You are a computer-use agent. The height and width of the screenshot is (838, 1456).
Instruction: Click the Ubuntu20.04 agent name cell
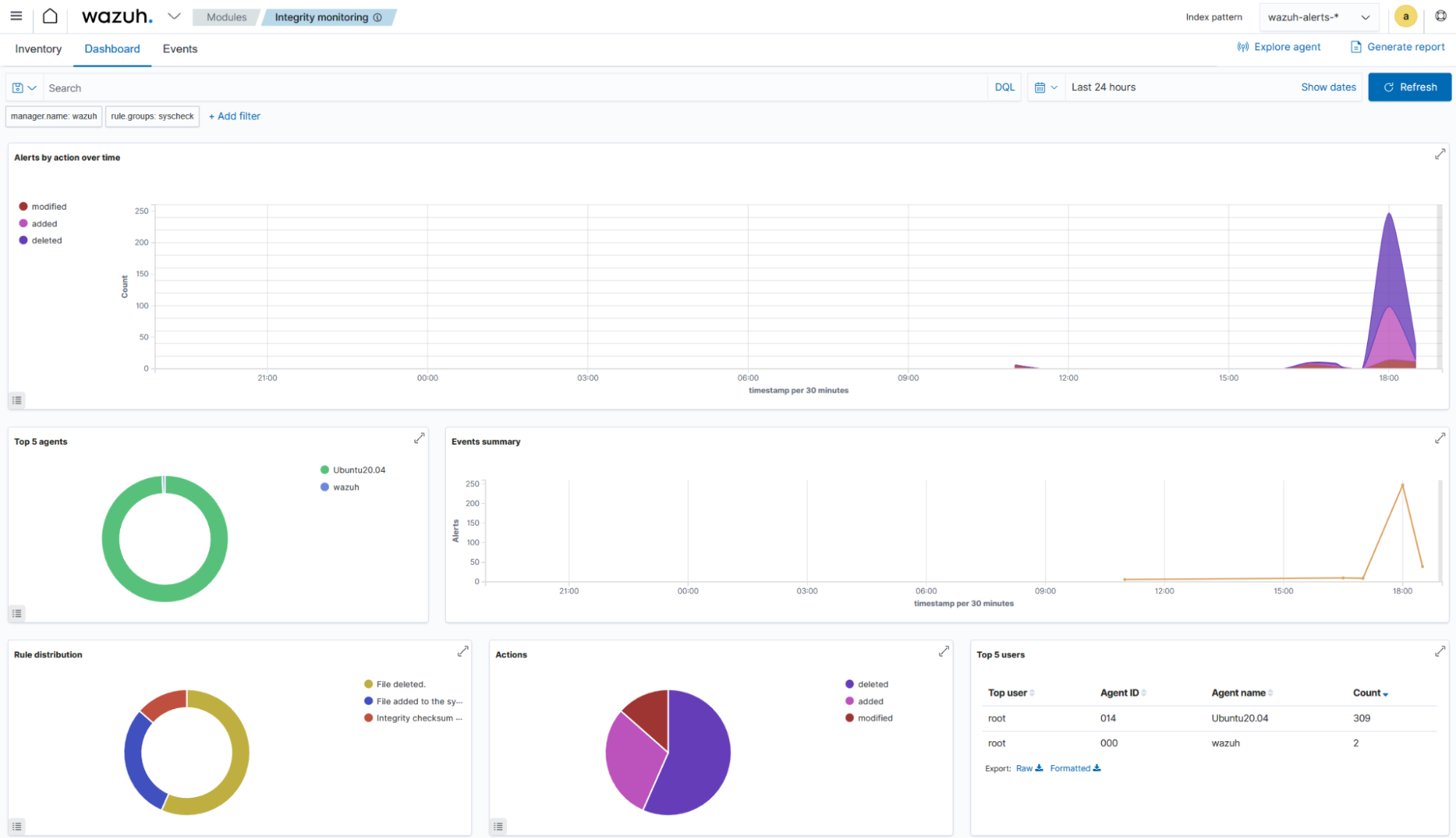[1240, 719]
